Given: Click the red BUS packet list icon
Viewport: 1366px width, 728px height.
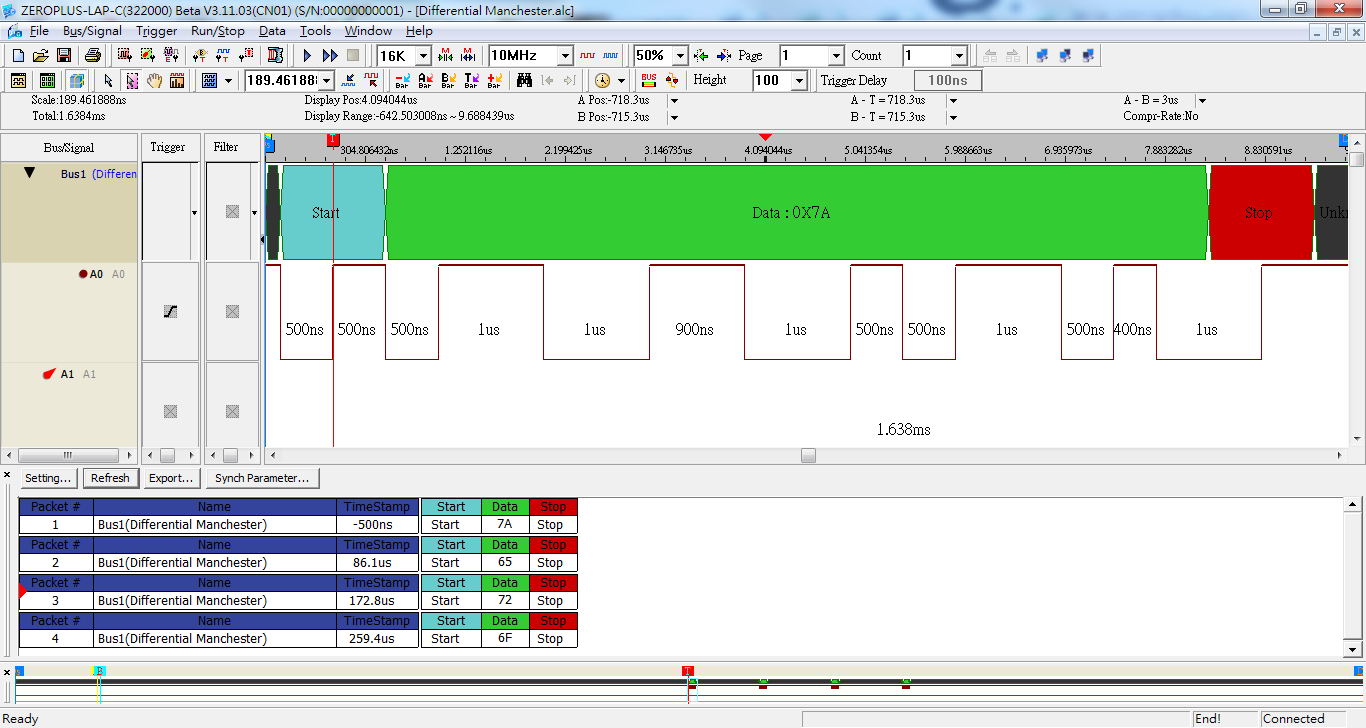Looking at the screenshot, I should click(x=649, y=80).
